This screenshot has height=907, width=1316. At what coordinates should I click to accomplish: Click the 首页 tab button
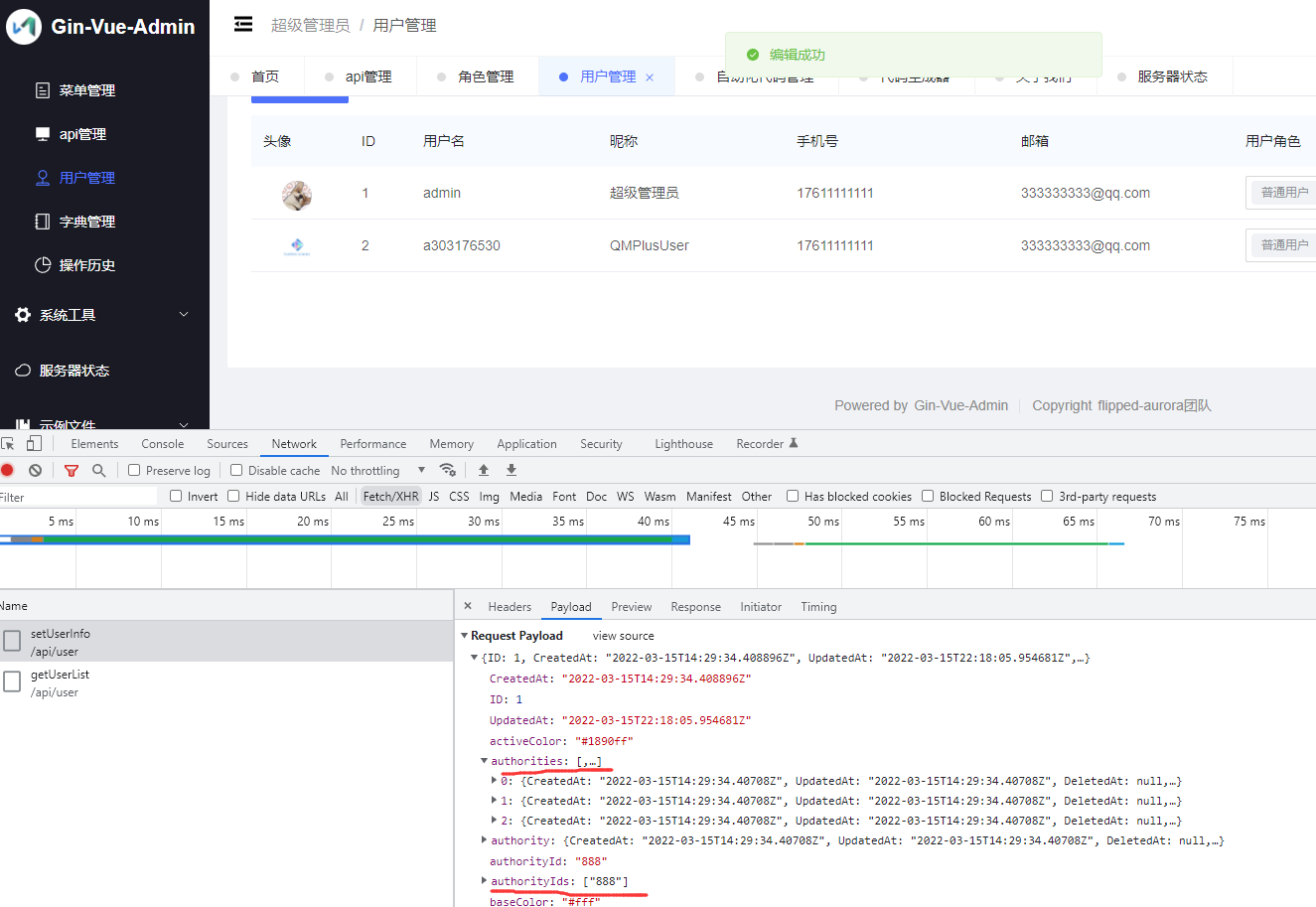(265, 75)
